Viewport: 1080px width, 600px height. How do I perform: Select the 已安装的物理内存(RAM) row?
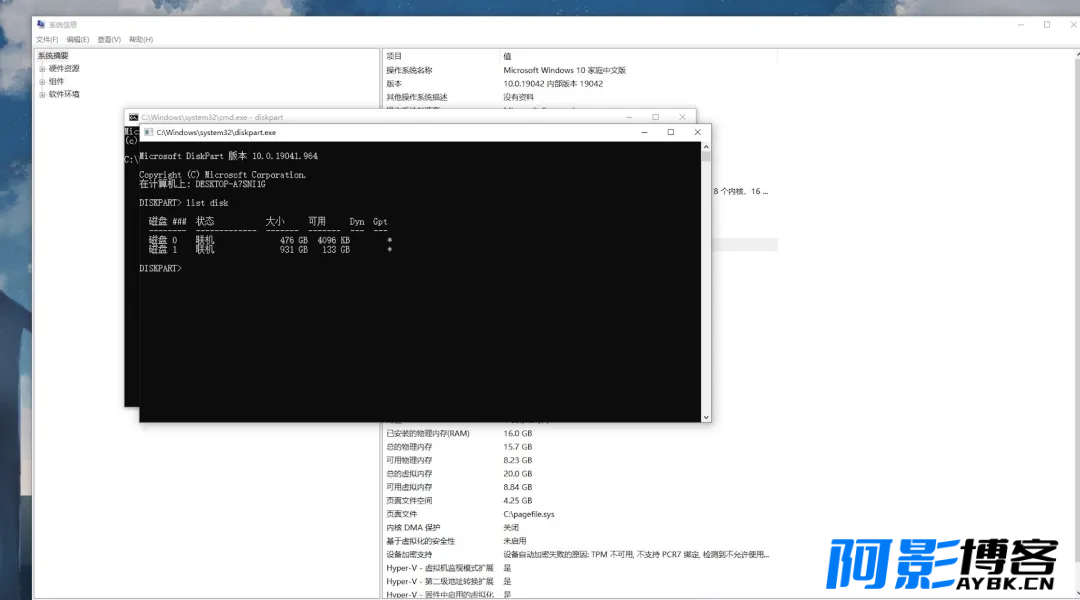tap(580, 433)
